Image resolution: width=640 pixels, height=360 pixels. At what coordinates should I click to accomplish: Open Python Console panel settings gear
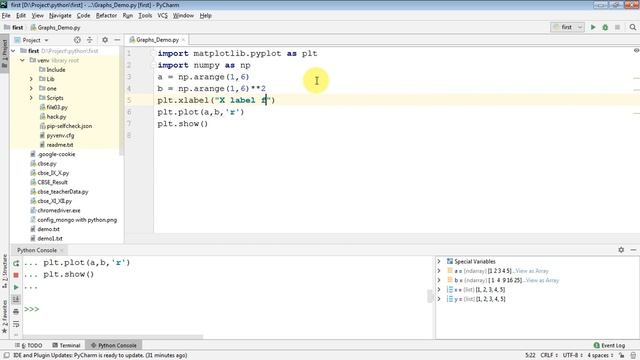point(621,250)
